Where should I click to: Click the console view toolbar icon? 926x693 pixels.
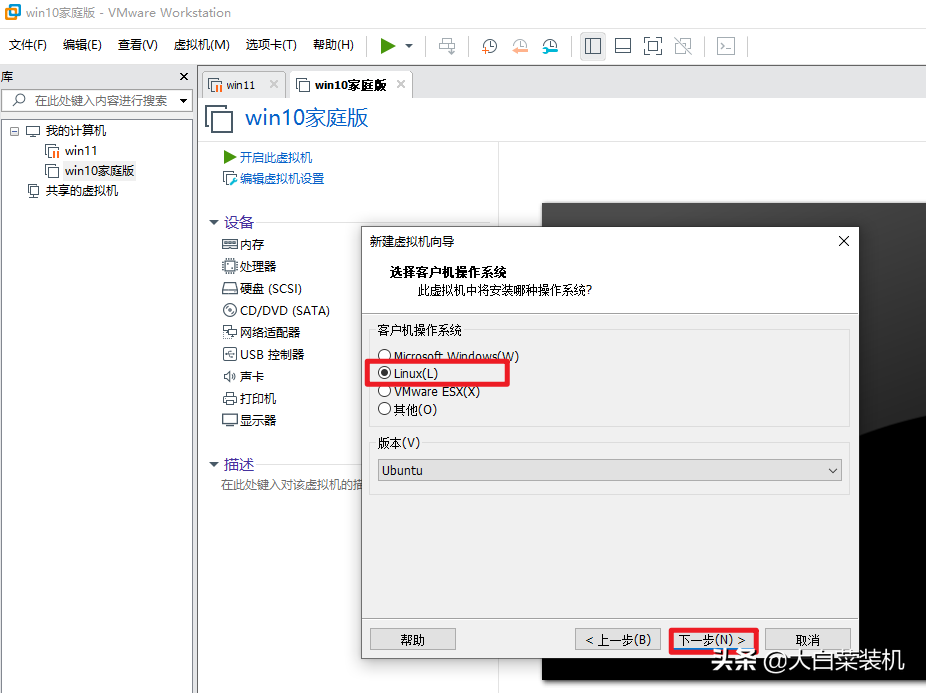[x=726, y=45]
